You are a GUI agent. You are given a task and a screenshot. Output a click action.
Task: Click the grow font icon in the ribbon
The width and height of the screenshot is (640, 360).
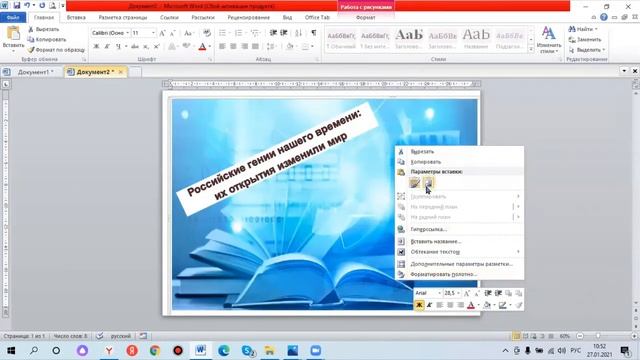[162, 33]
